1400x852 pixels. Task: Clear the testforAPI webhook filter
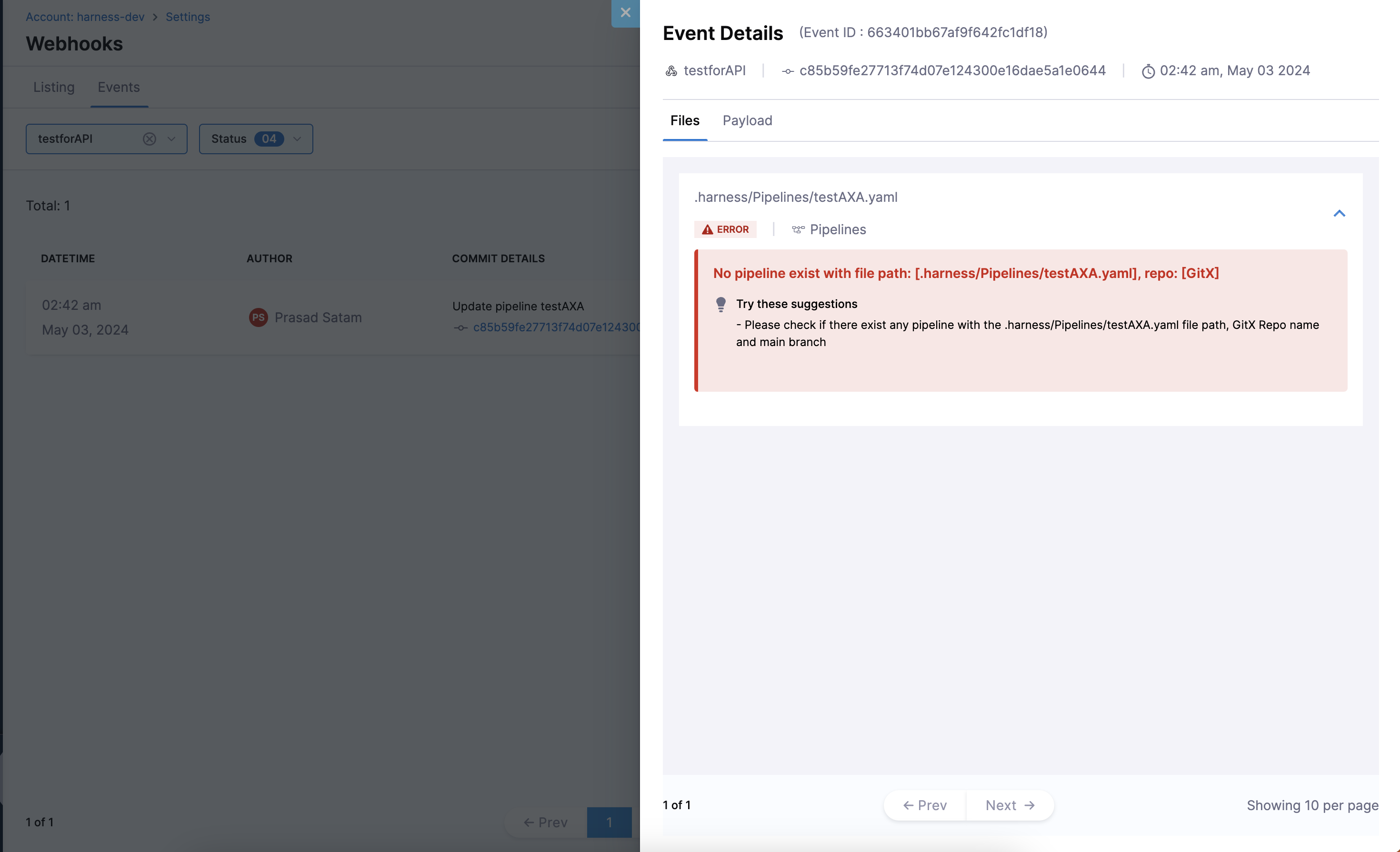pyautogui.click(x=150, y=139)
